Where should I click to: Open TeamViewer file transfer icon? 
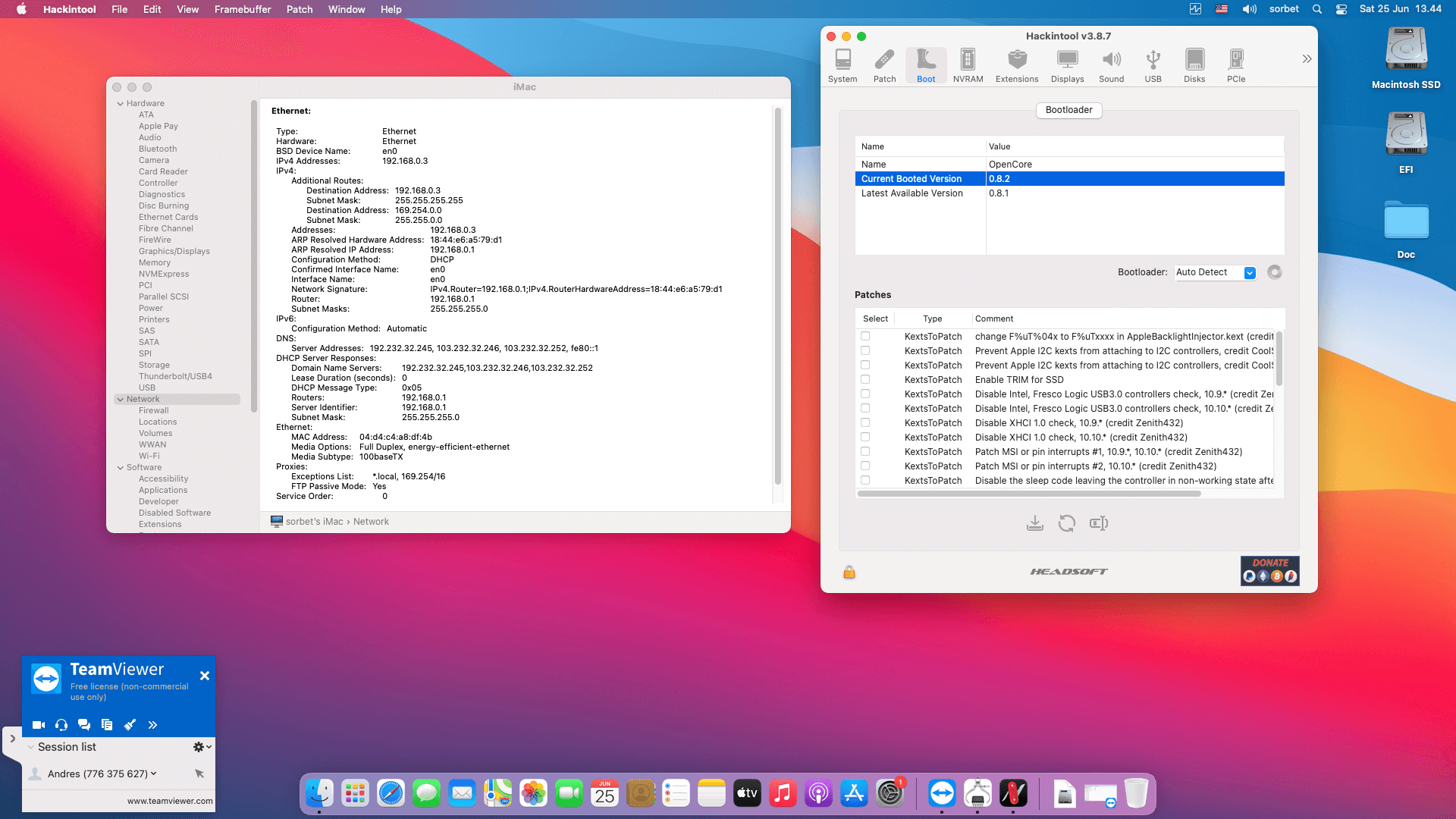[x=107, y=725]
